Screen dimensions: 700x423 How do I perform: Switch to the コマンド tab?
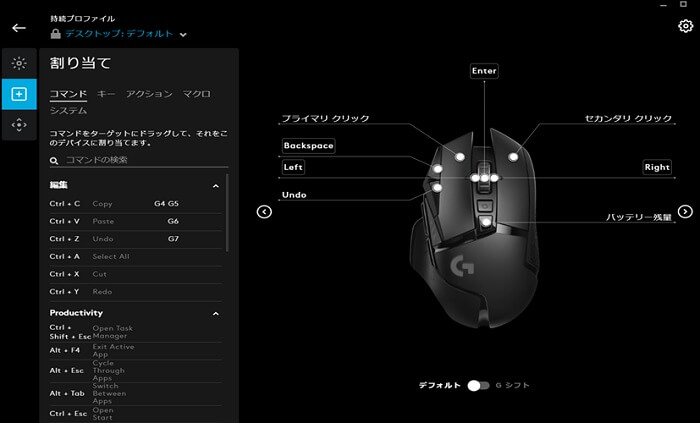(x=68, y=94)
